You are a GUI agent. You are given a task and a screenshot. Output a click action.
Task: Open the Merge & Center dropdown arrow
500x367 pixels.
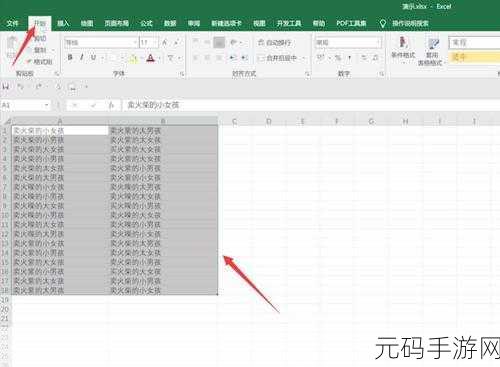pyautogui.click(x=304, y=58)
